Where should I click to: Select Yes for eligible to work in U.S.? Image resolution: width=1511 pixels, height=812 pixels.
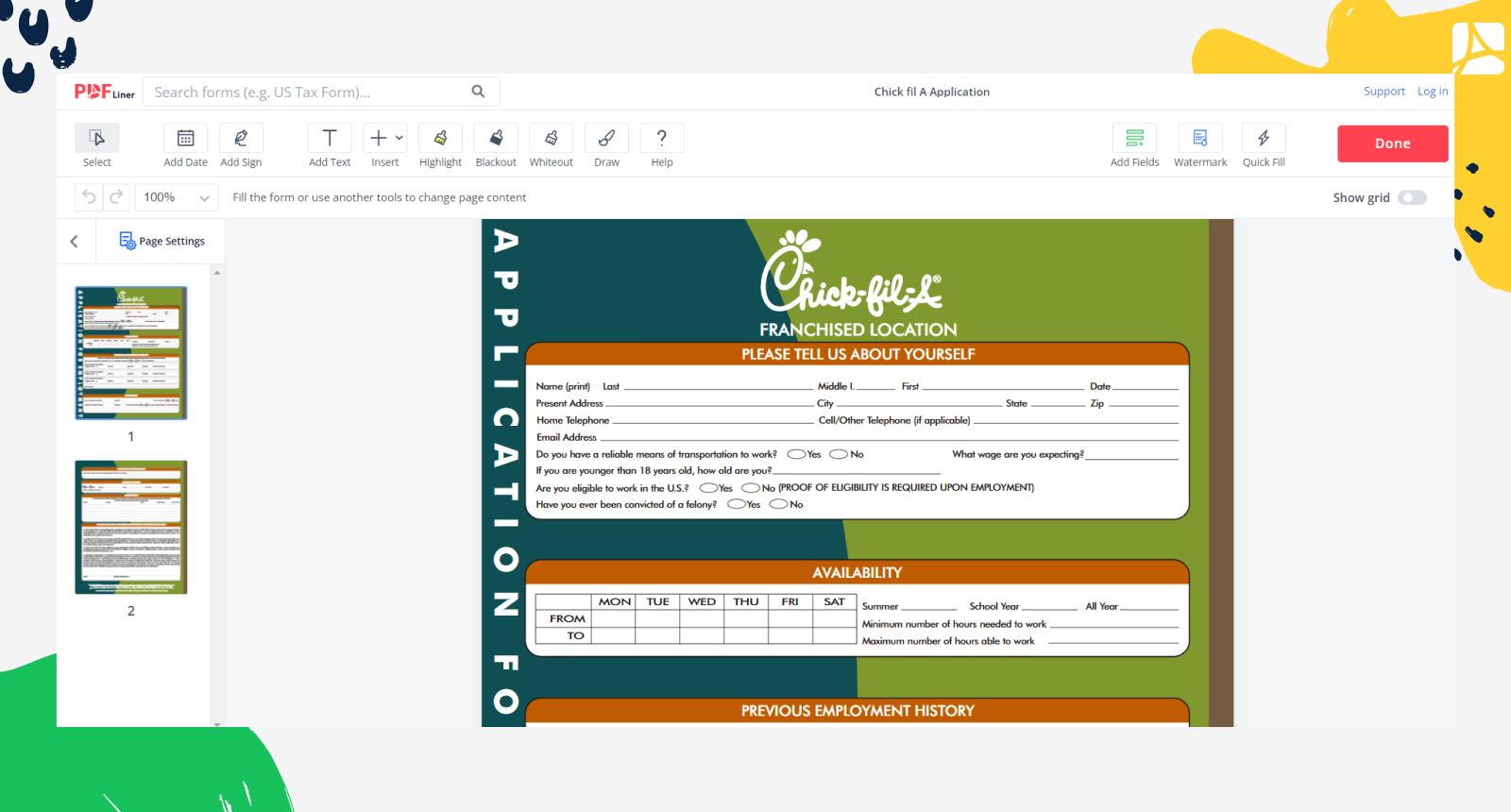pos(708,488)
